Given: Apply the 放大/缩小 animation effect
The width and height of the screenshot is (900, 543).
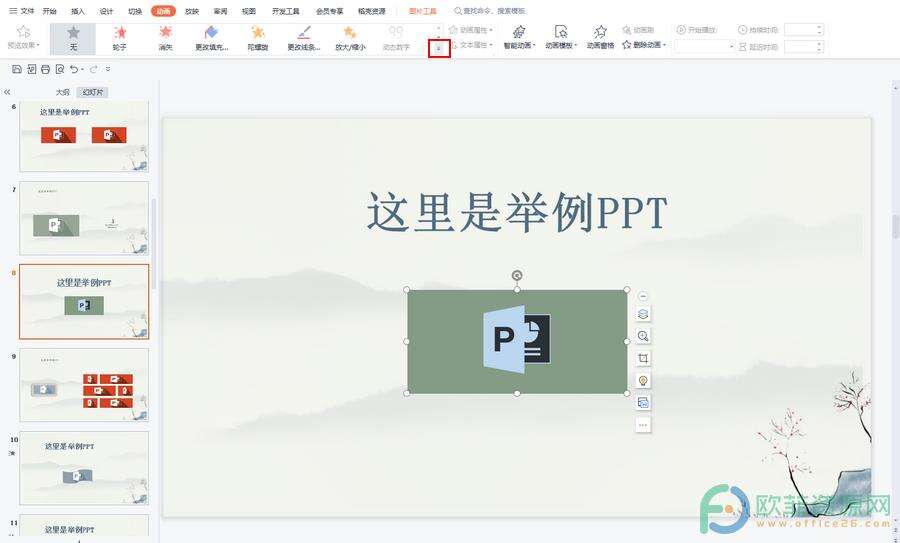Looking at the screenshot, I should tap(350, 38).
